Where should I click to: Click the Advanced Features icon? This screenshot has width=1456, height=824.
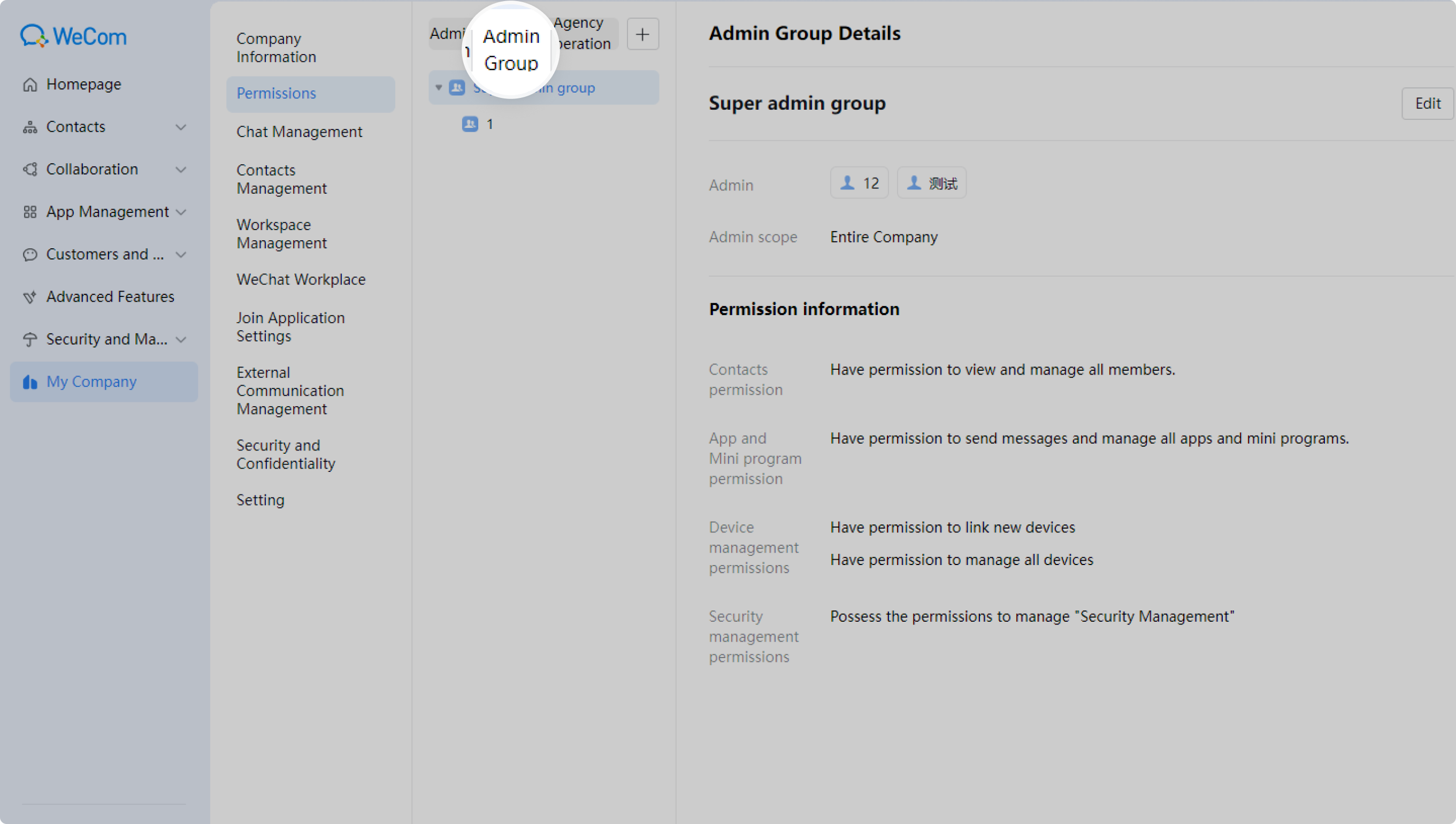tap(30, 296)
